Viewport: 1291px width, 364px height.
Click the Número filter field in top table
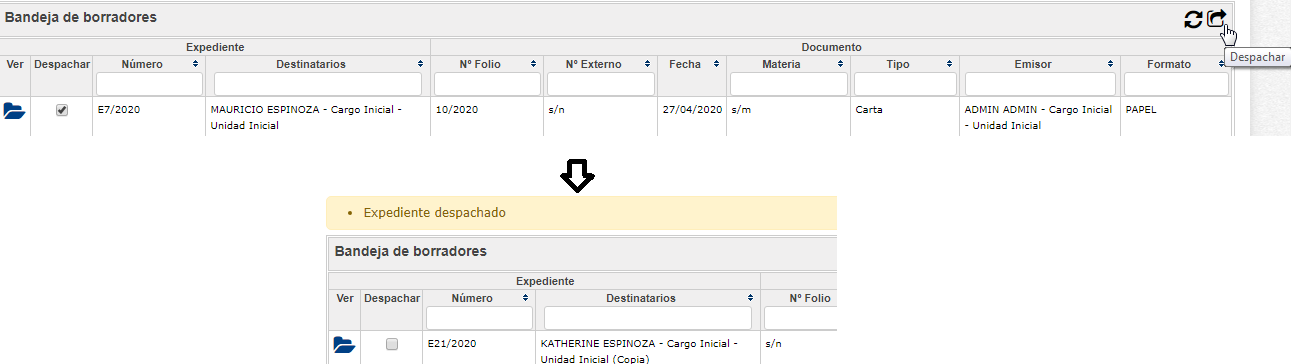tap(149, 84)
